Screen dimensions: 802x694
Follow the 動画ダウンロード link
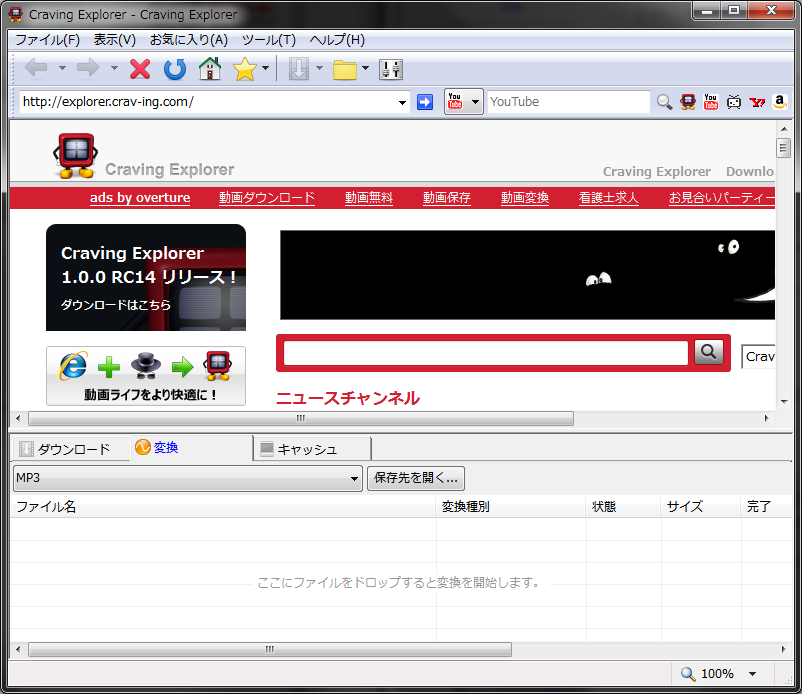pyautogui.click(x=267, y=198)
